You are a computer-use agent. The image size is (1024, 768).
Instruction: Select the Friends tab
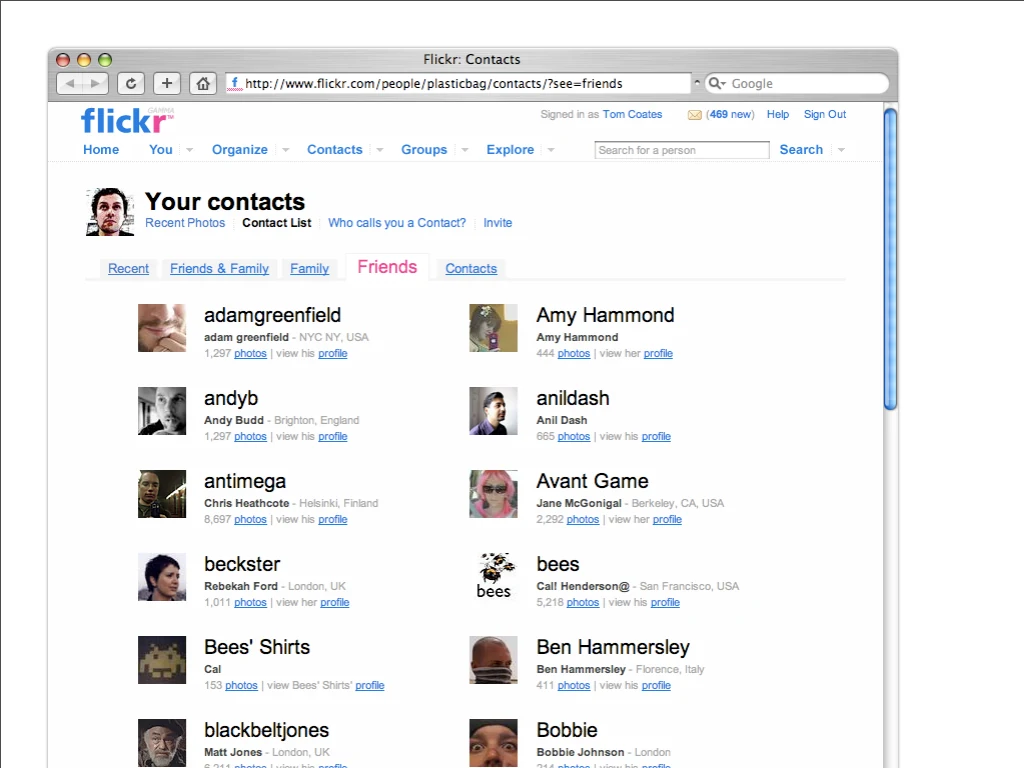(387, 267)
